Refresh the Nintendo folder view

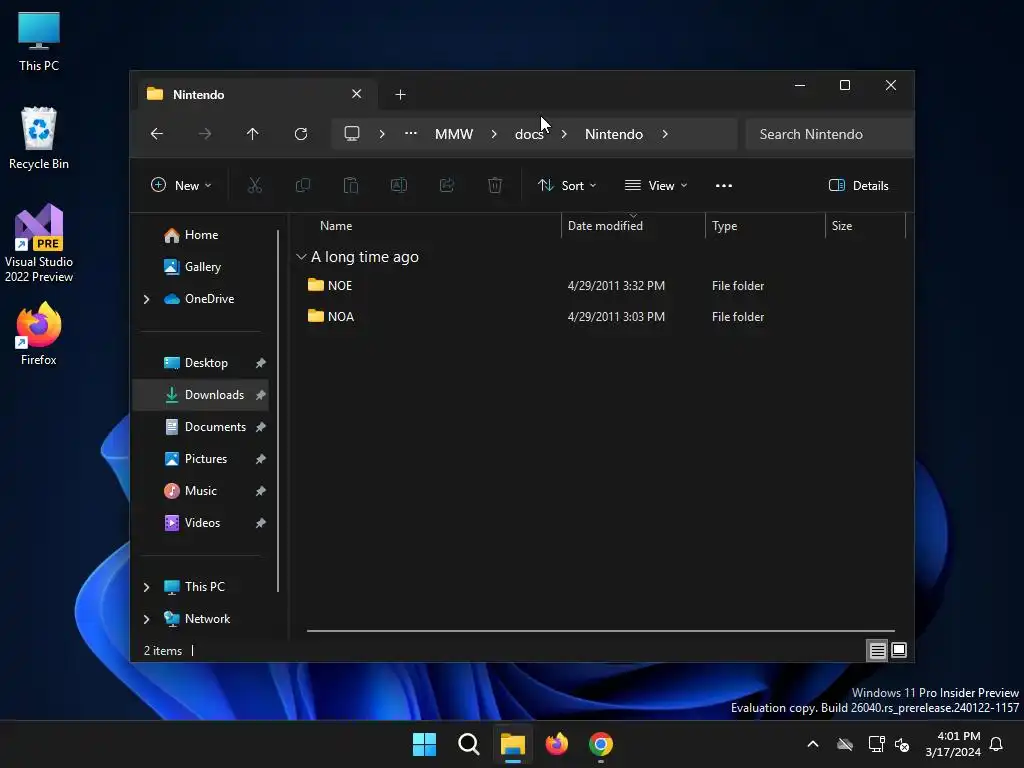coord(301,134)
